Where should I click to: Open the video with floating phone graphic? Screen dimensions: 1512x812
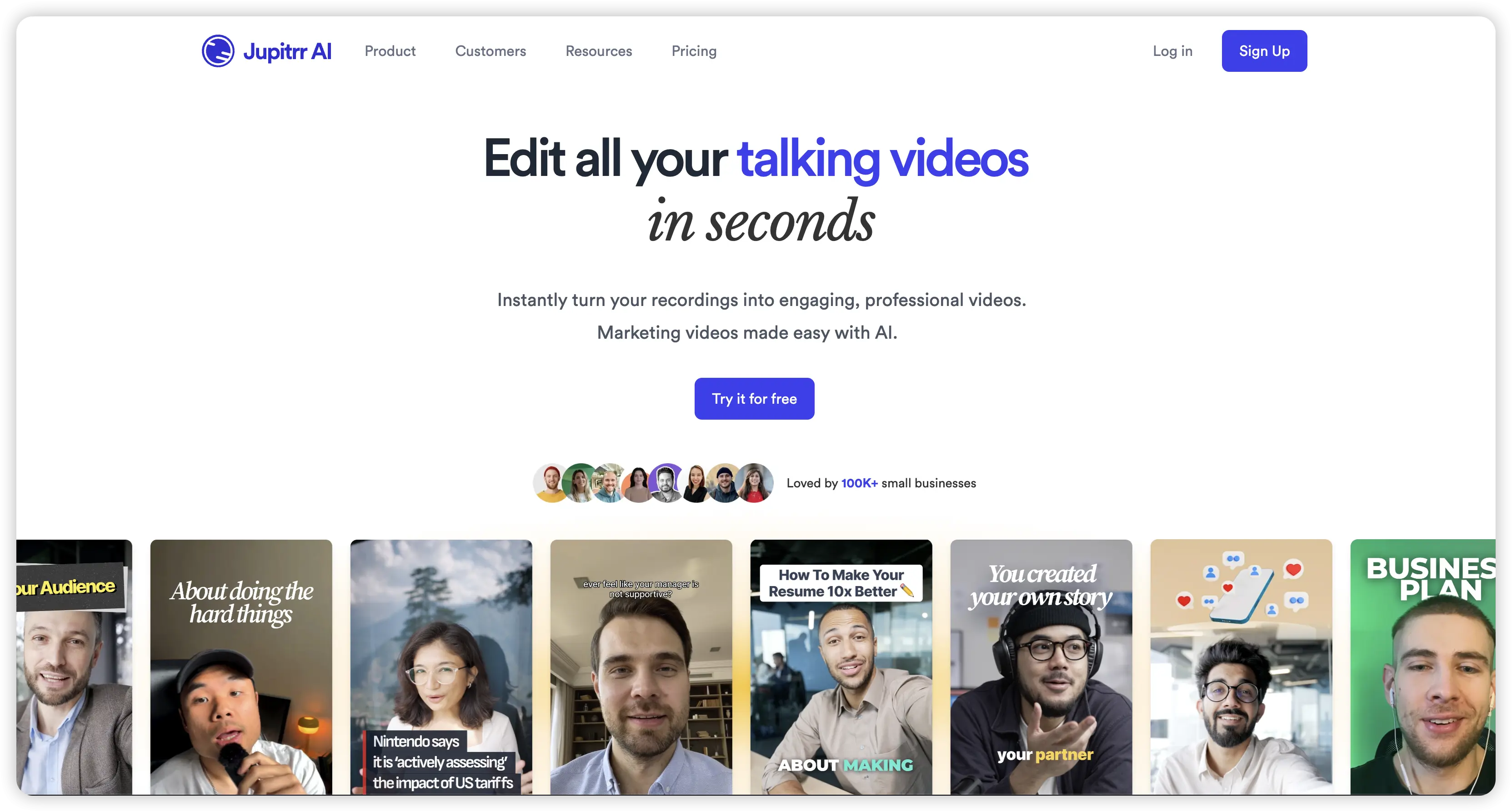[x=1241, y=667]
